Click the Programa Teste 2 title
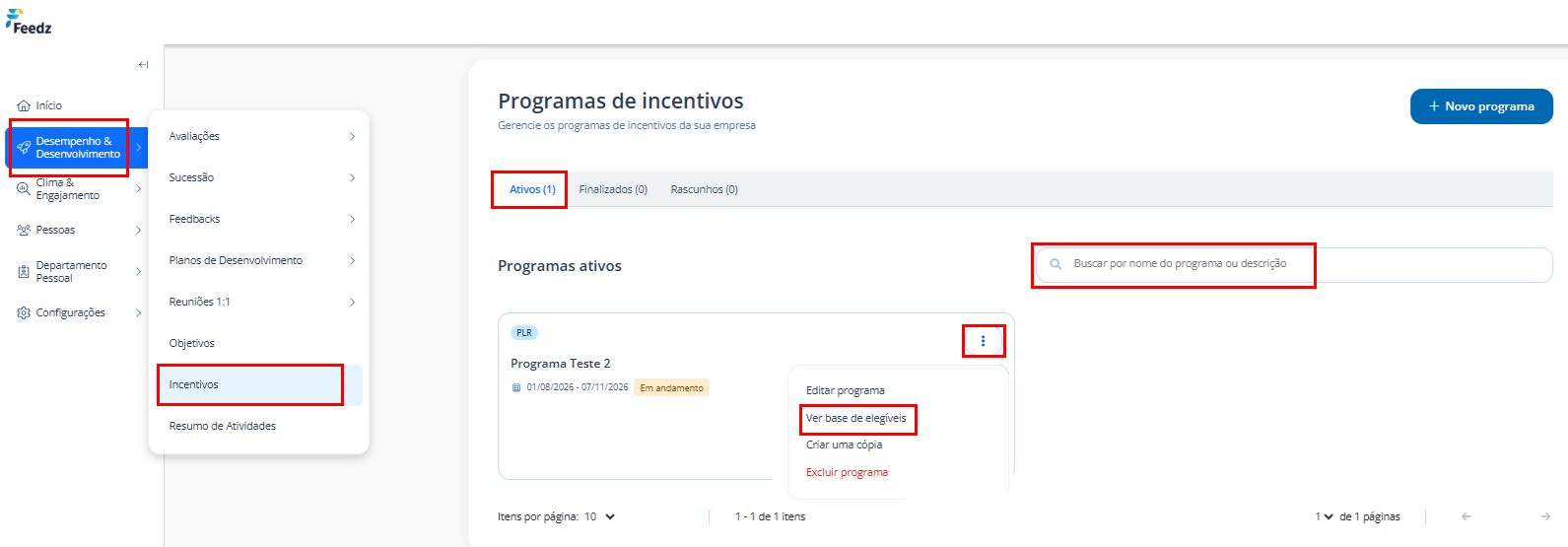 (x=561, y=364)
